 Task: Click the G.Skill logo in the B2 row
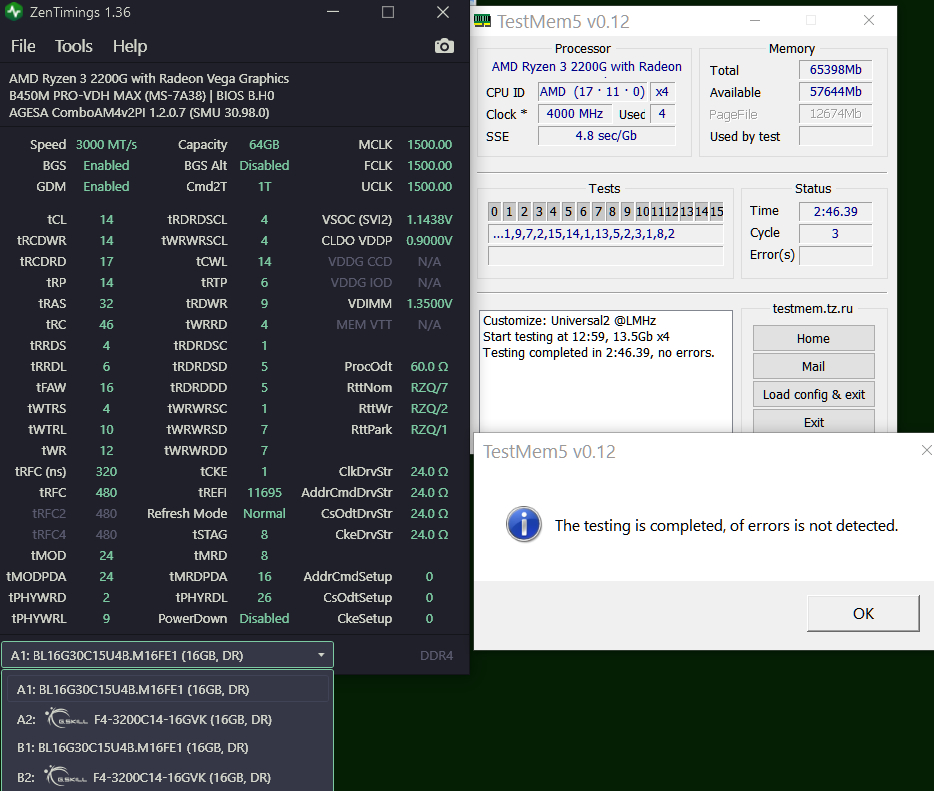click(66, 776)
